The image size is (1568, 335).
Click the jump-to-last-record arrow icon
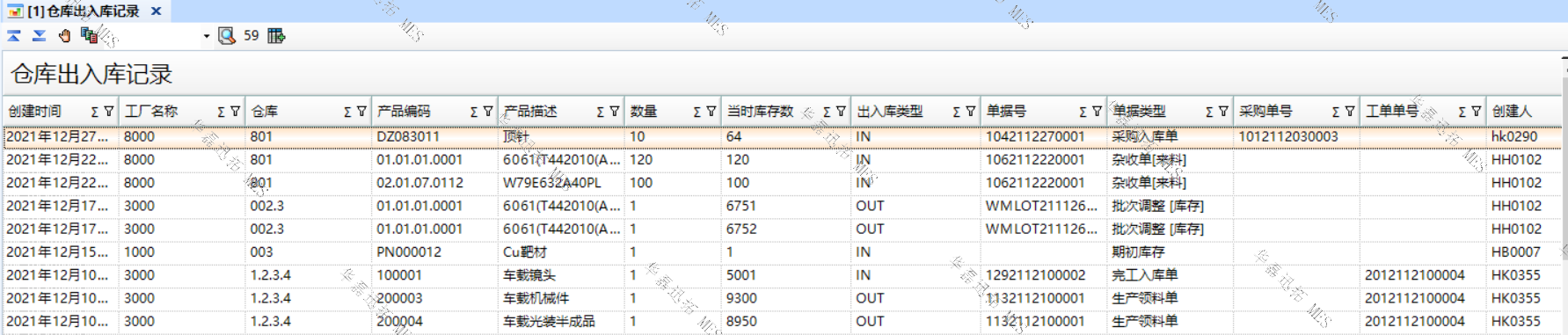pos(40,35)
